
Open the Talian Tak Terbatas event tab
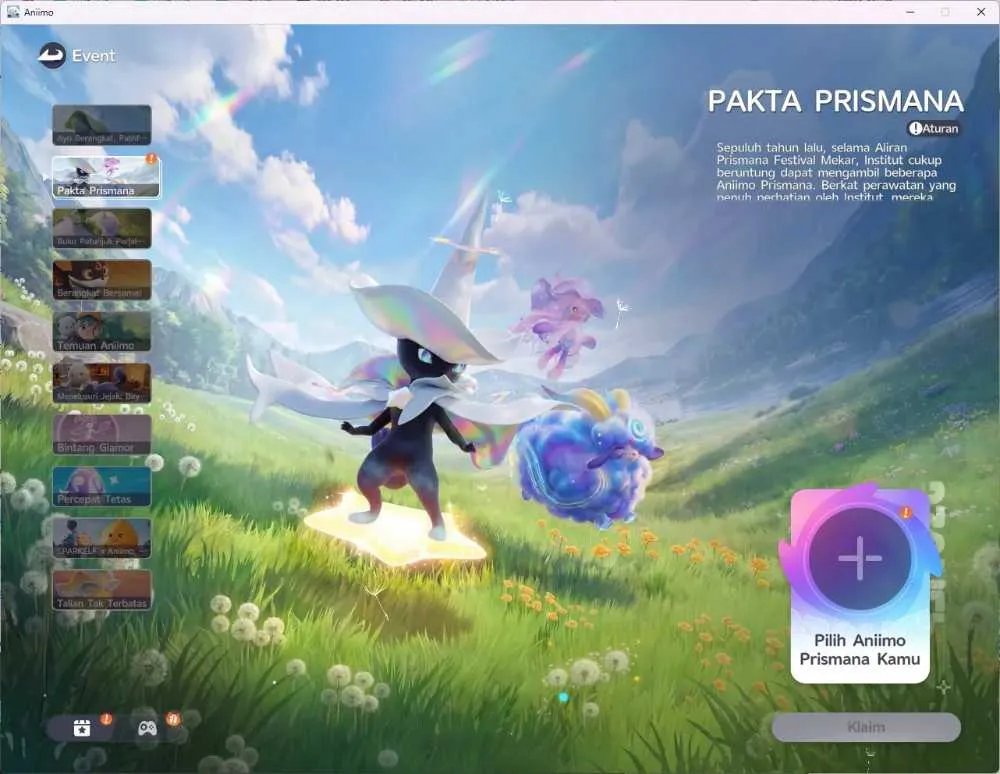click(102, 590)
